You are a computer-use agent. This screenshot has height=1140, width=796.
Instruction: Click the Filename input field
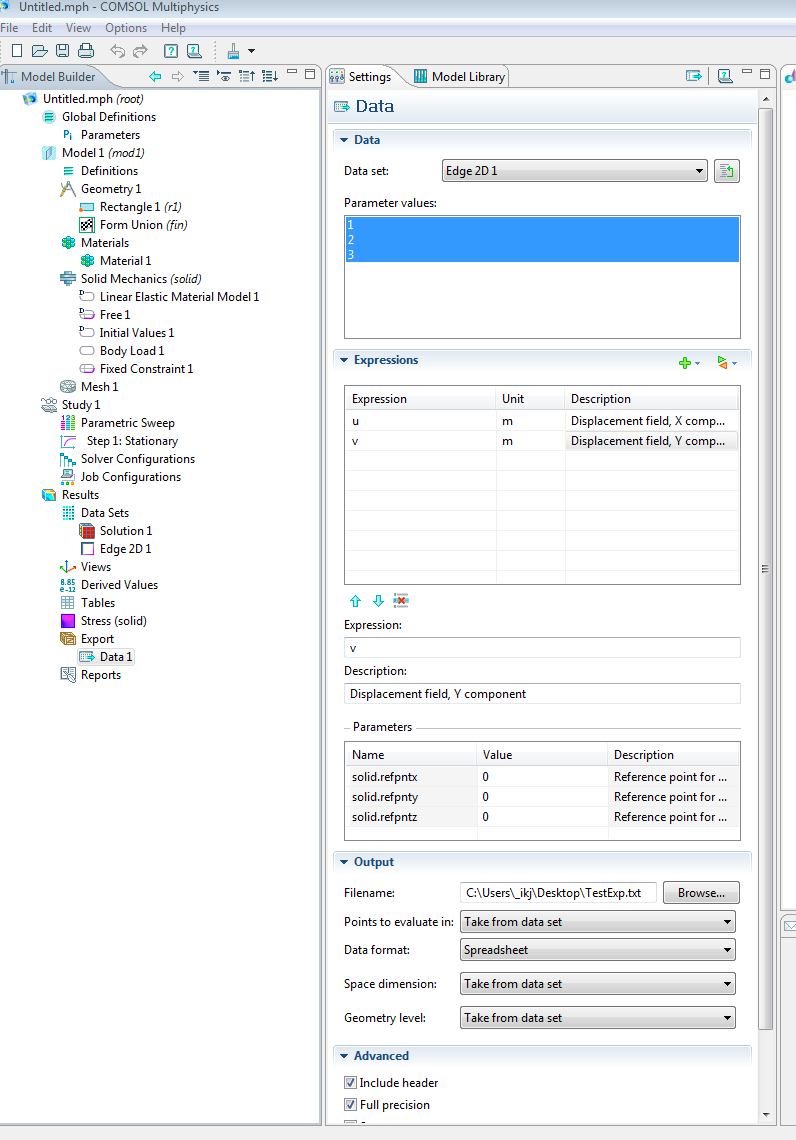pyautogui.click(x=557, y=893)
